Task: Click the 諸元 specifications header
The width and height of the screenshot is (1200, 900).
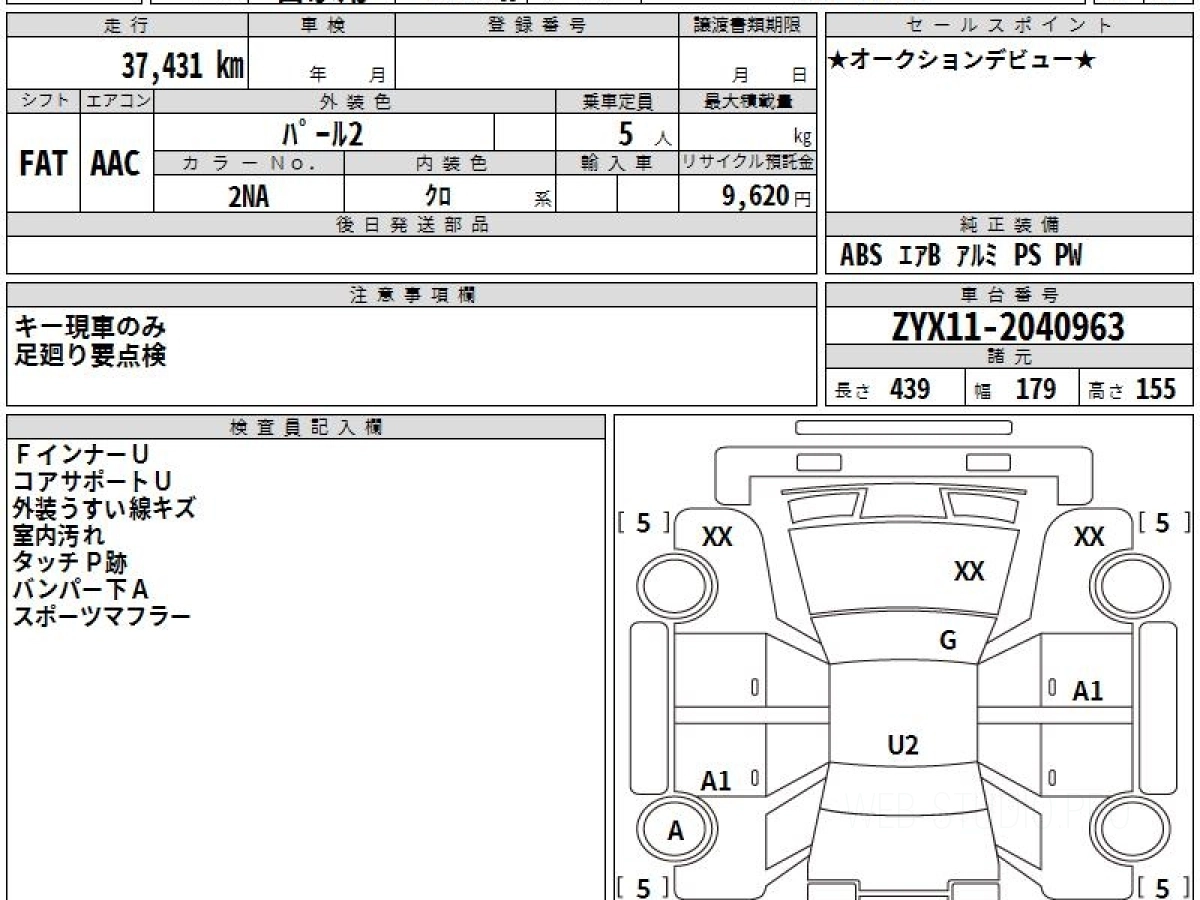Action: pyautogui.click(x=1010, y=357)
